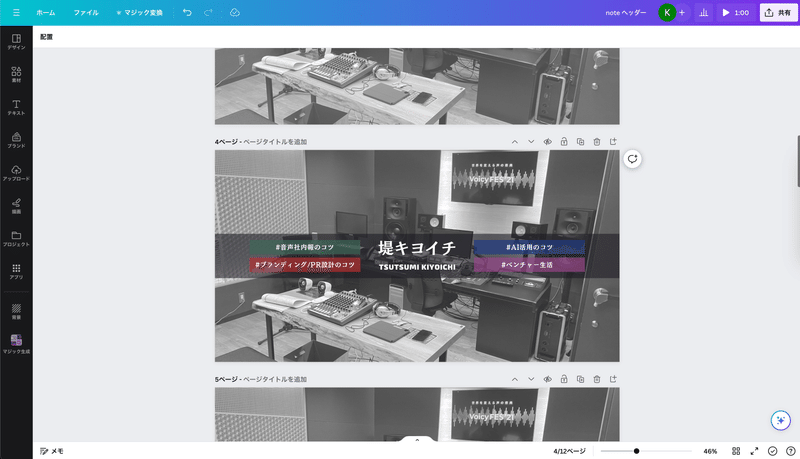Open the アップロード sidebar panel
800x459 pixels.
[x=16, y=173]
